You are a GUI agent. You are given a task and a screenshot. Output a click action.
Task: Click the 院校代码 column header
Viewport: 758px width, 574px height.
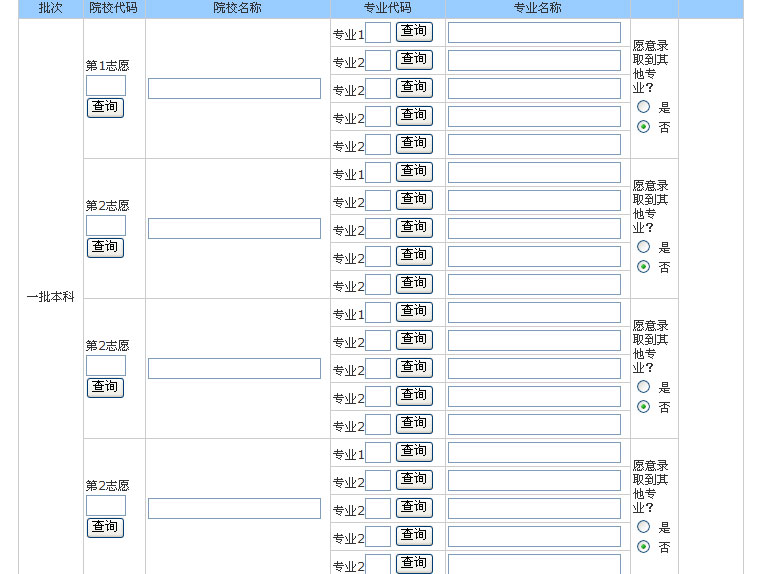(114, 8)
